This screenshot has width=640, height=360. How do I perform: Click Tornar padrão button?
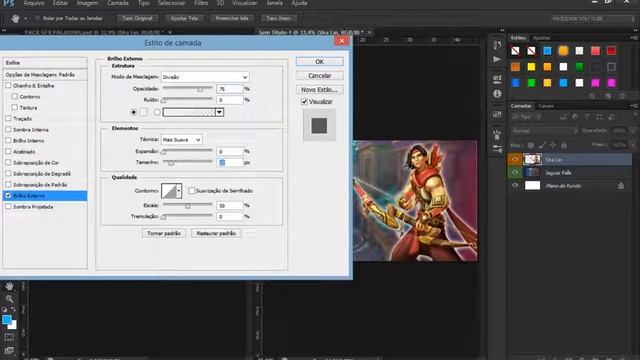pos(164,233)
